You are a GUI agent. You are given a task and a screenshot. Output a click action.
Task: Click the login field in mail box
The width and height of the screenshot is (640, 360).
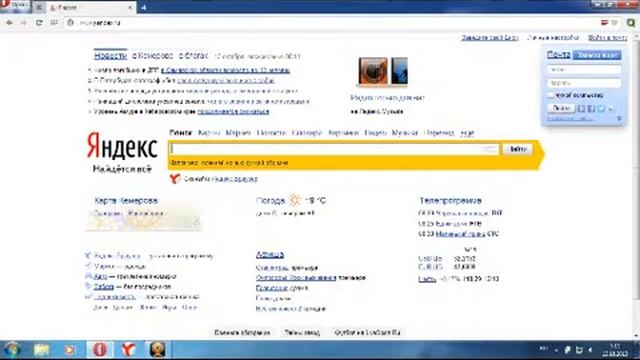click(584, 70)
